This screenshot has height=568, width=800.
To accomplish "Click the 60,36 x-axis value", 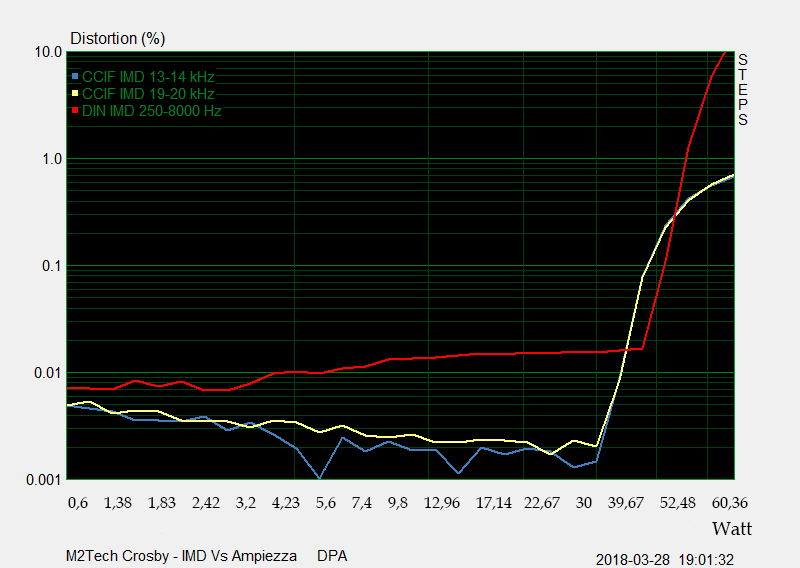I will point(730,503).
